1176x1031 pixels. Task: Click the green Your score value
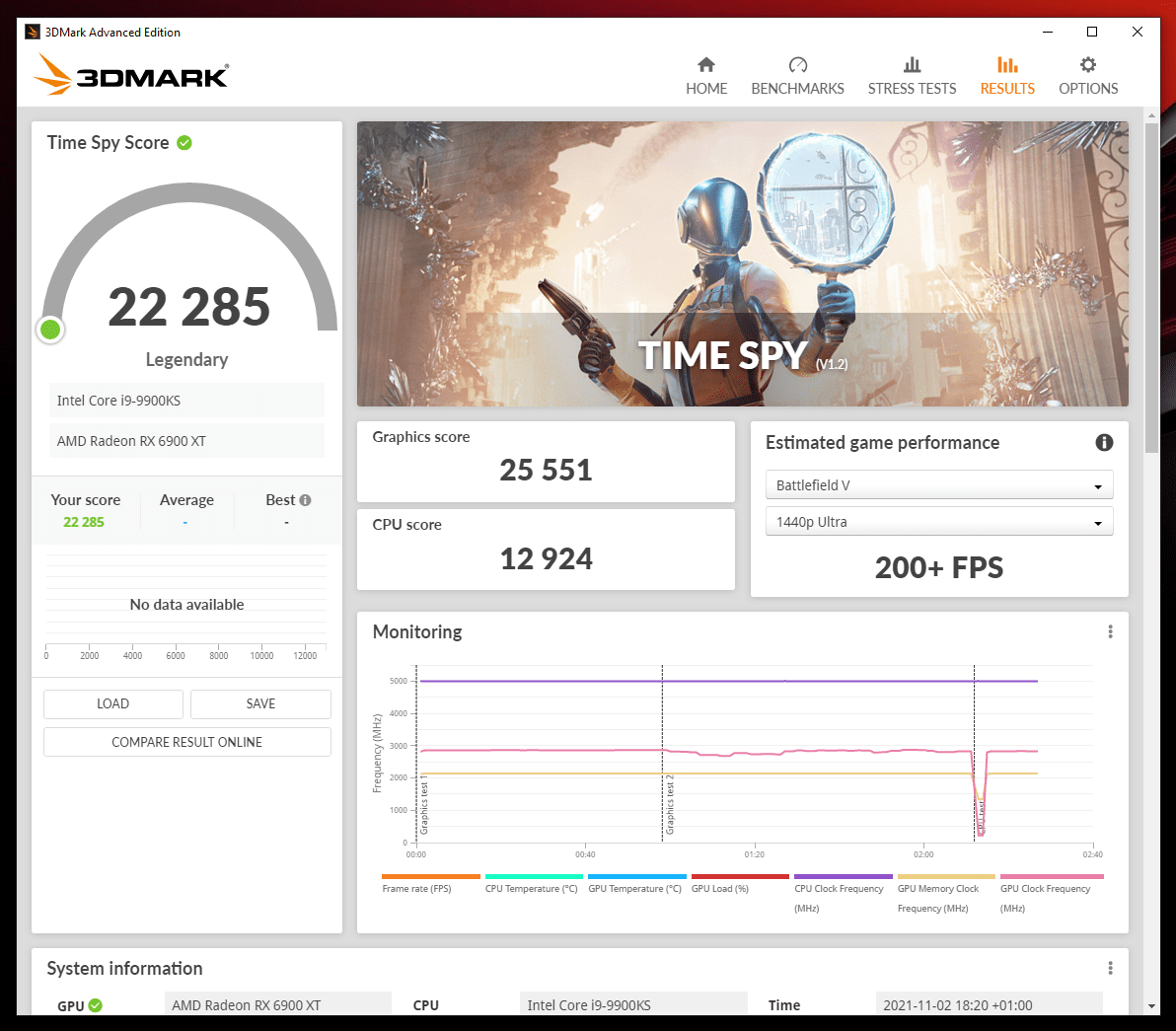tap(83, 522)
